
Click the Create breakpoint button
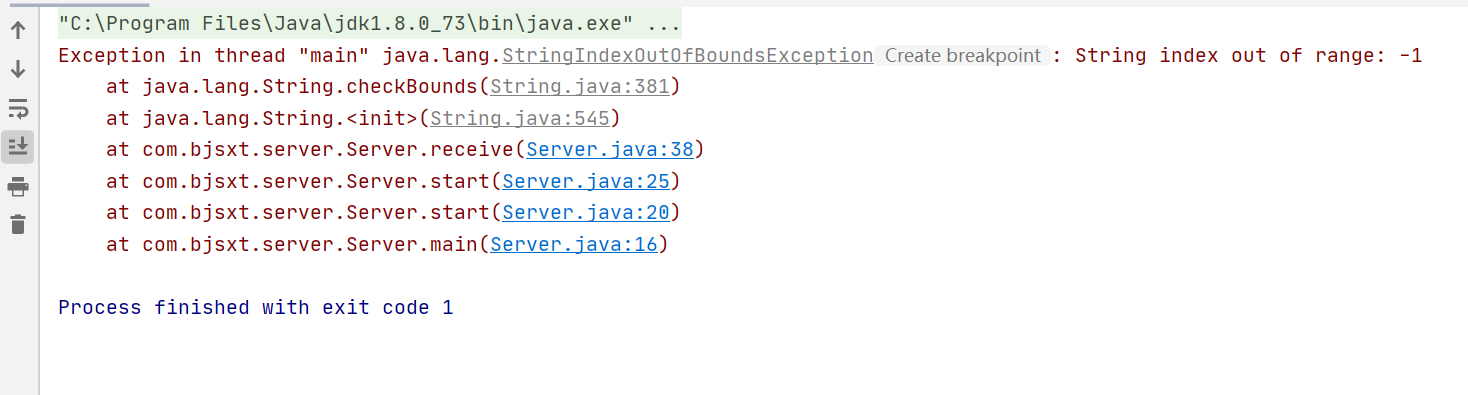[x=963, y=56]
